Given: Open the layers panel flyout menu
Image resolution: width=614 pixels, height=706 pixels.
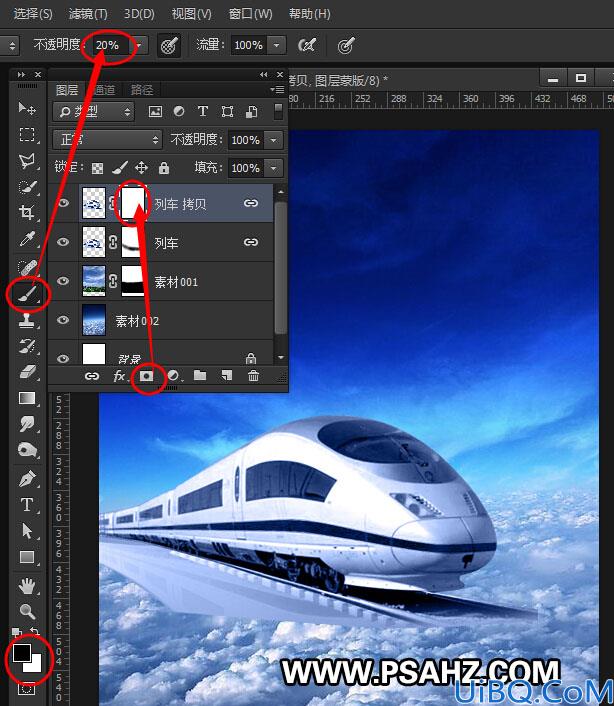Looking at the screenshot, I should [x=277, y=90].
